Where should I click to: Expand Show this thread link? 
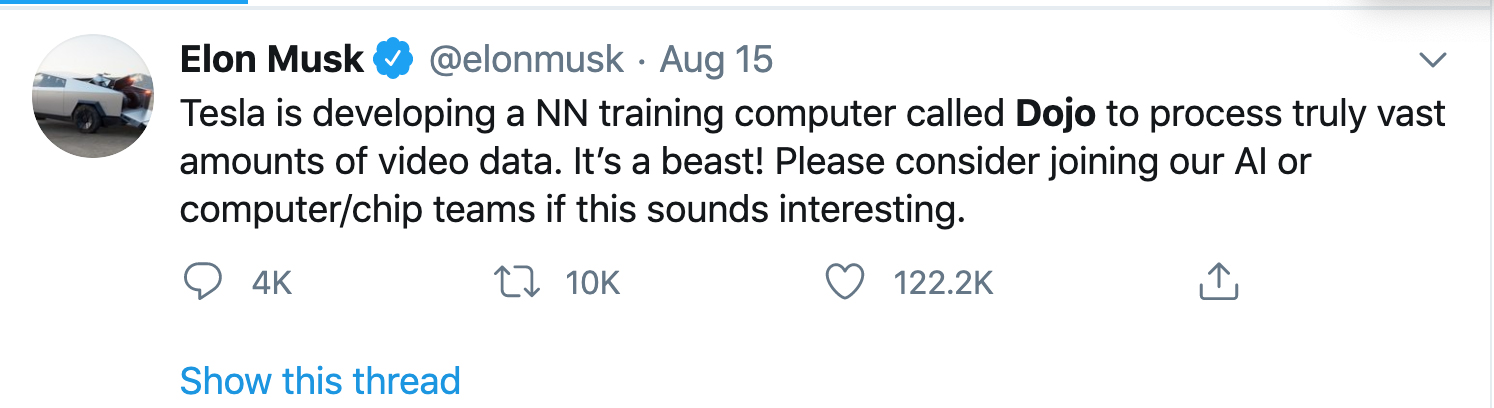tap(320, 381)
